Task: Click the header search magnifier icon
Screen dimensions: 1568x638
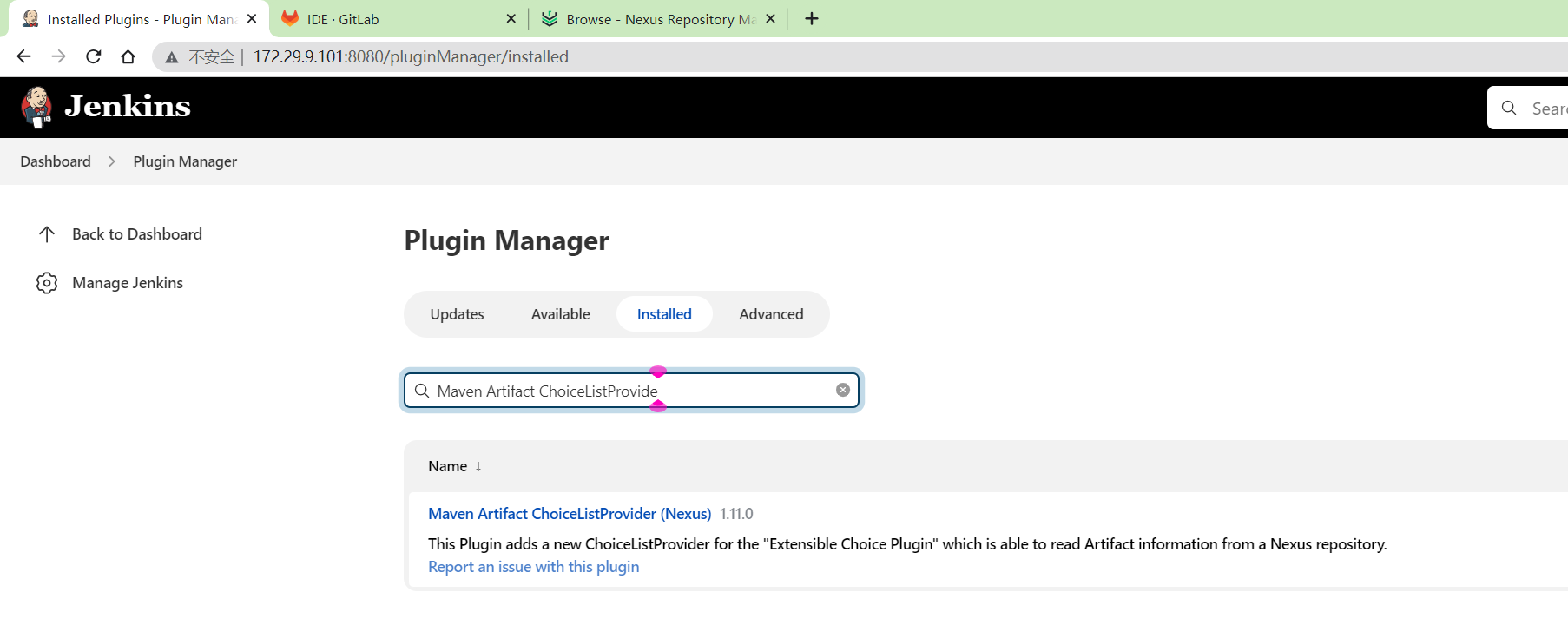Action: point(1509,108)
